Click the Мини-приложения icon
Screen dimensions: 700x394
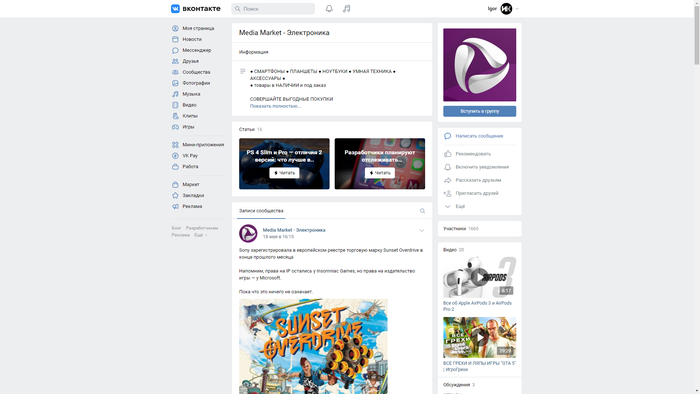[x=175, y=145]
